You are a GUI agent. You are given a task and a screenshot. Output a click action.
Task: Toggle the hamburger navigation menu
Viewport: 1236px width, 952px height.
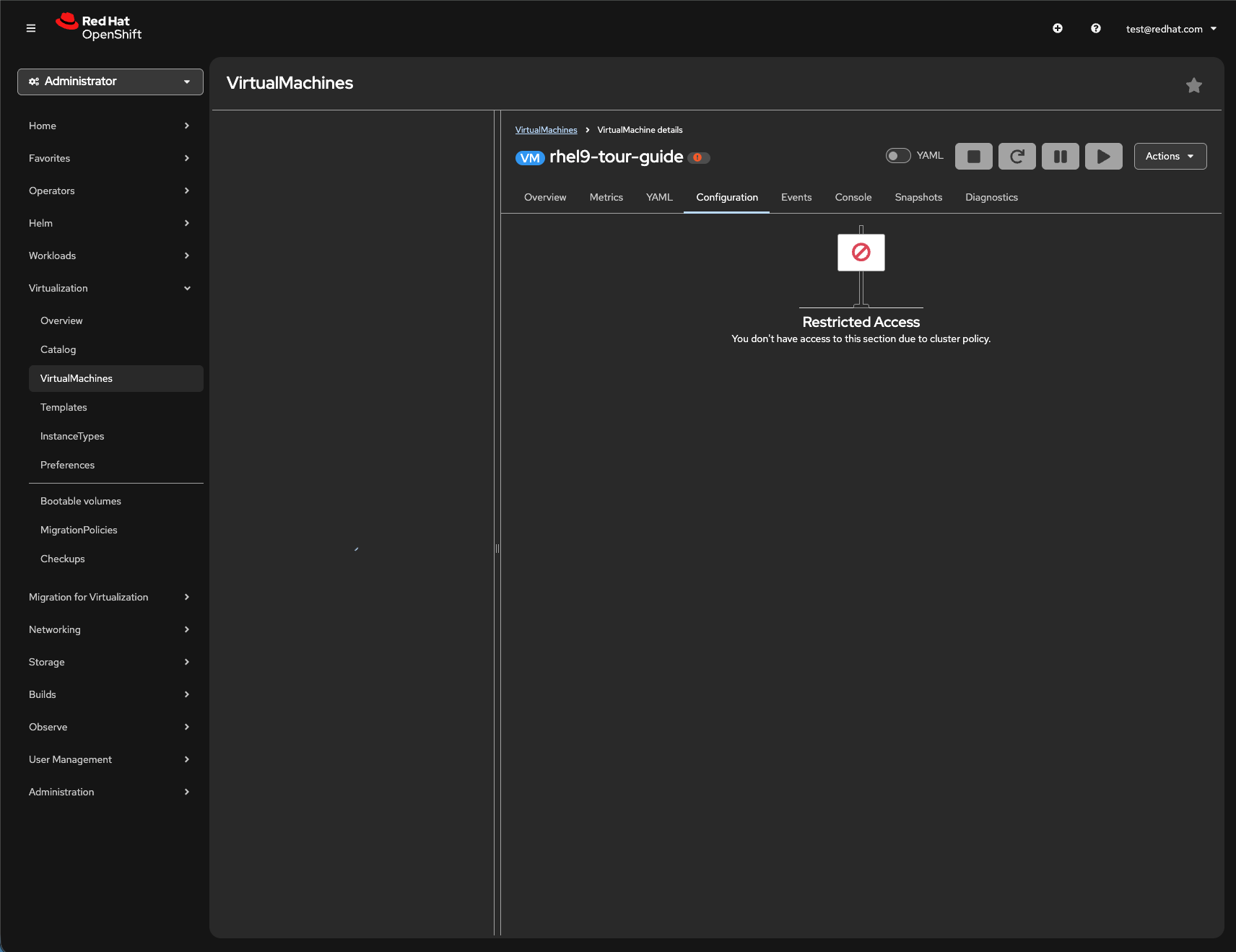(x=31, y=28)
